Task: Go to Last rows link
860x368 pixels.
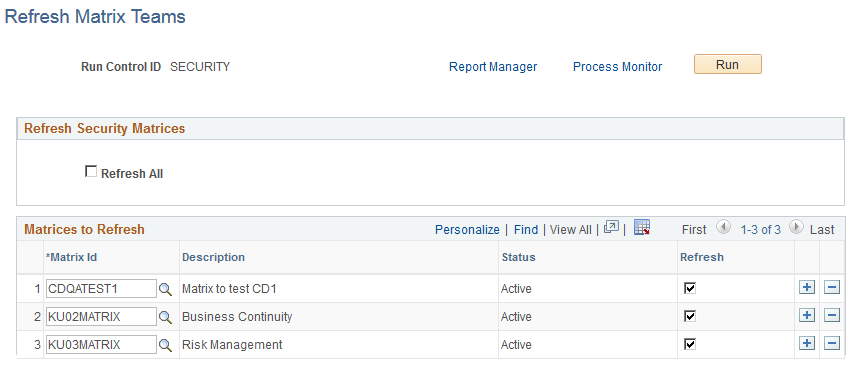Action: pyautogui.click(x=822, y=230)
